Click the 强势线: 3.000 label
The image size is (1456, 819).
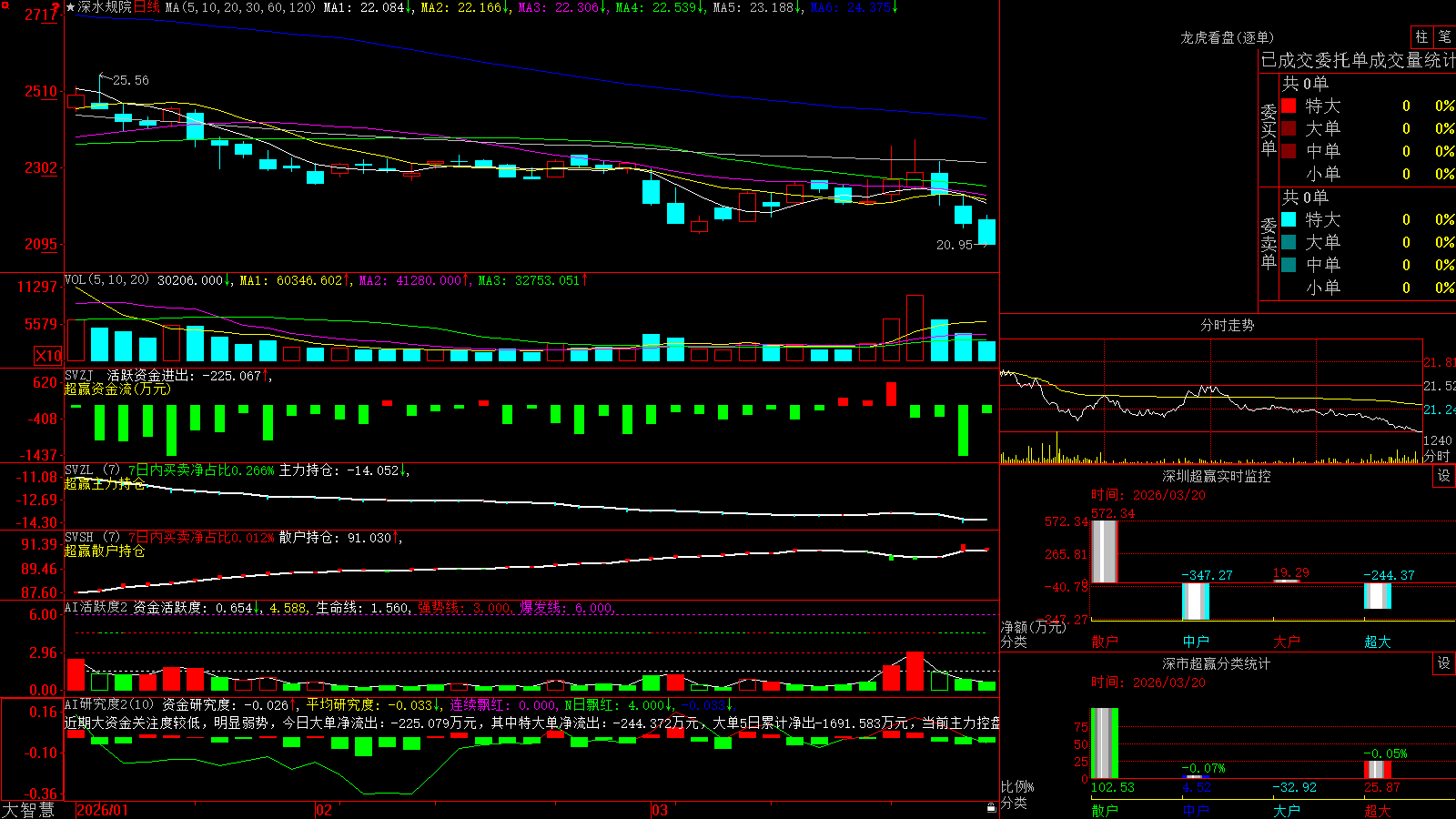click(x=464, y=608)
